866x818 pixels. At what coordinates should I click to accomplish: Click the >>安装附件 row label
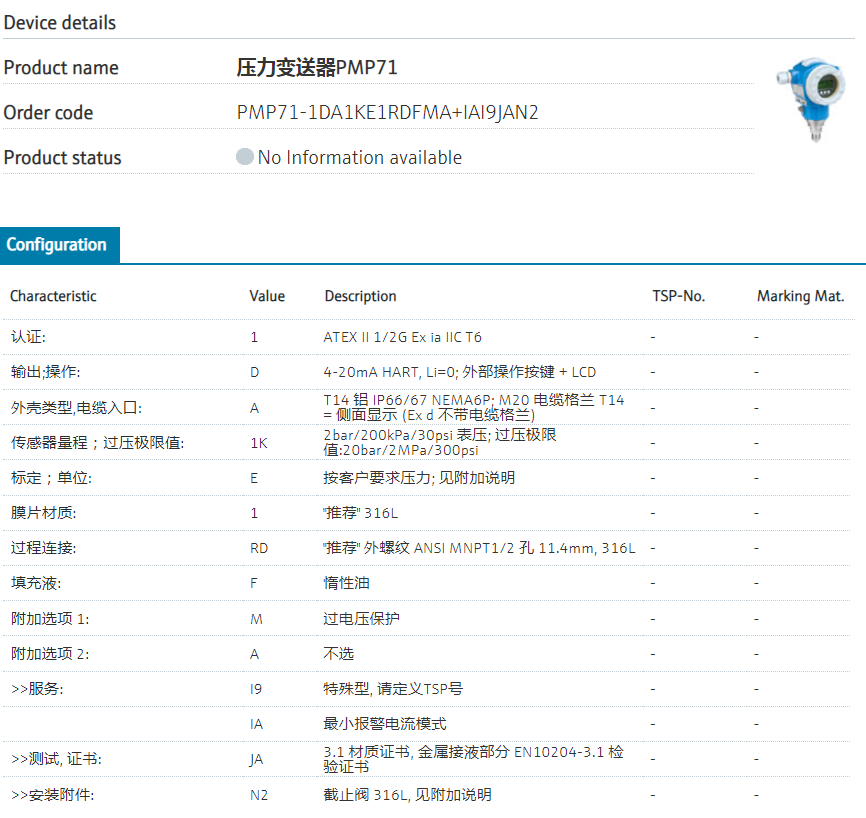(x=52, y=795)
